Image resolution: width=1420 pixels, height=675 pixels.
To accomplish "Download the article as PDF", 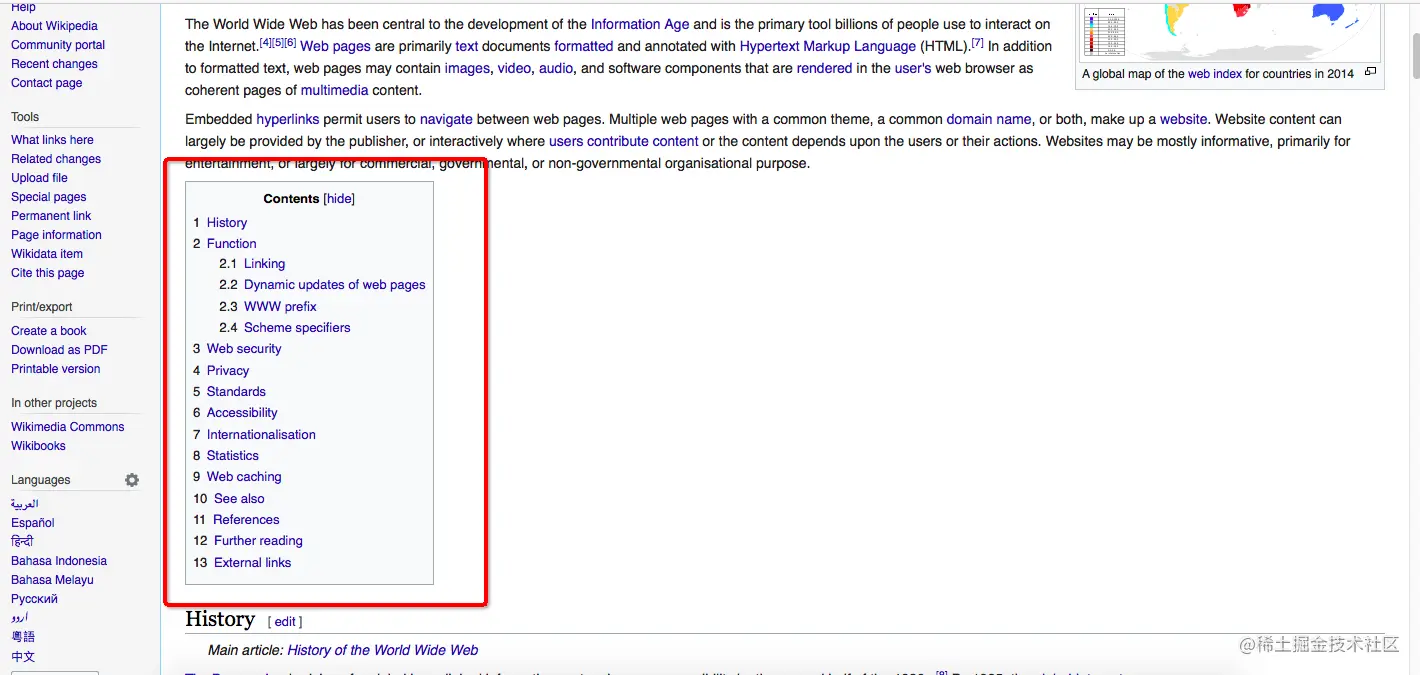I will pyautogui.click(x=59, y=350).
